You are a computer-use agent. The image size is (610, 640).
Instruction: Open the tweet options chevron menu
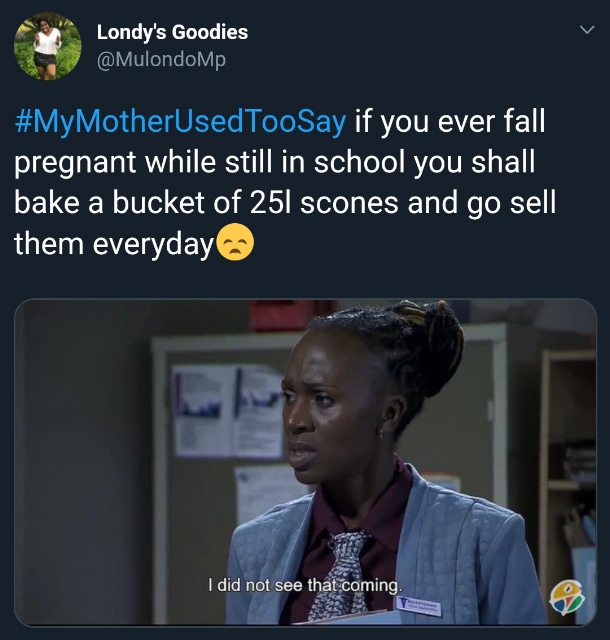click(587, 30)
